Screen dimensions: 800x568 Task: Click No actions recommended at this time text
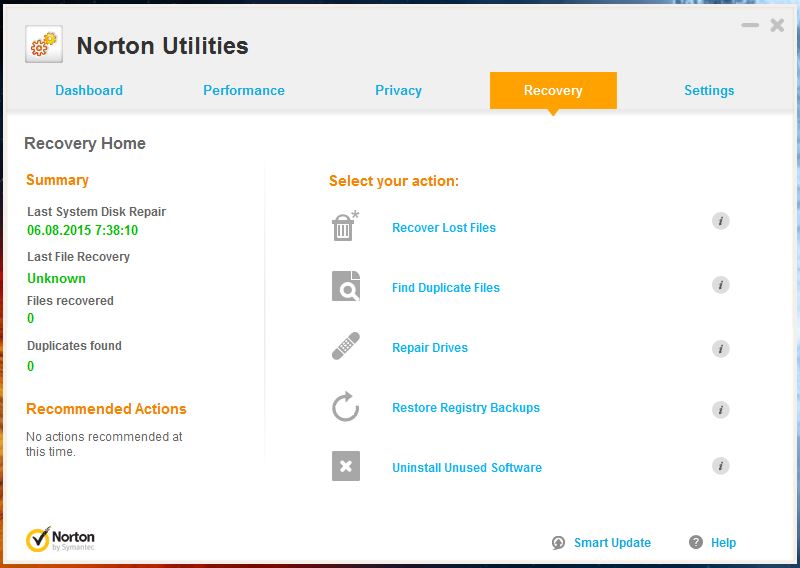[x=104, y=444]
